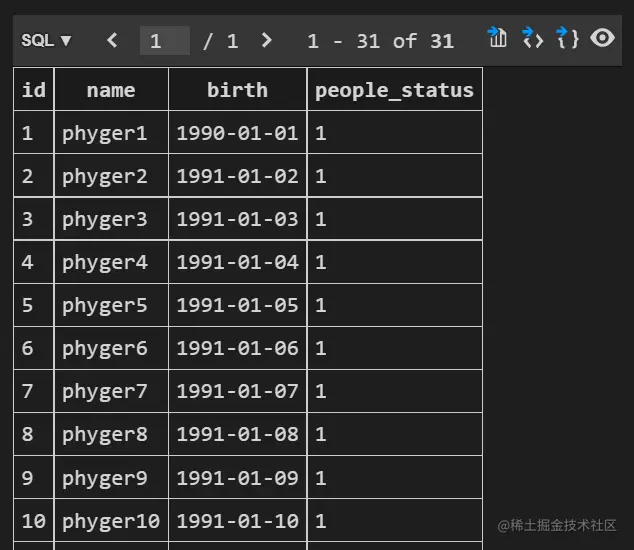Select the cell phyger2
The height and width of the screenshot is (550, 634).
coord(111,176)
